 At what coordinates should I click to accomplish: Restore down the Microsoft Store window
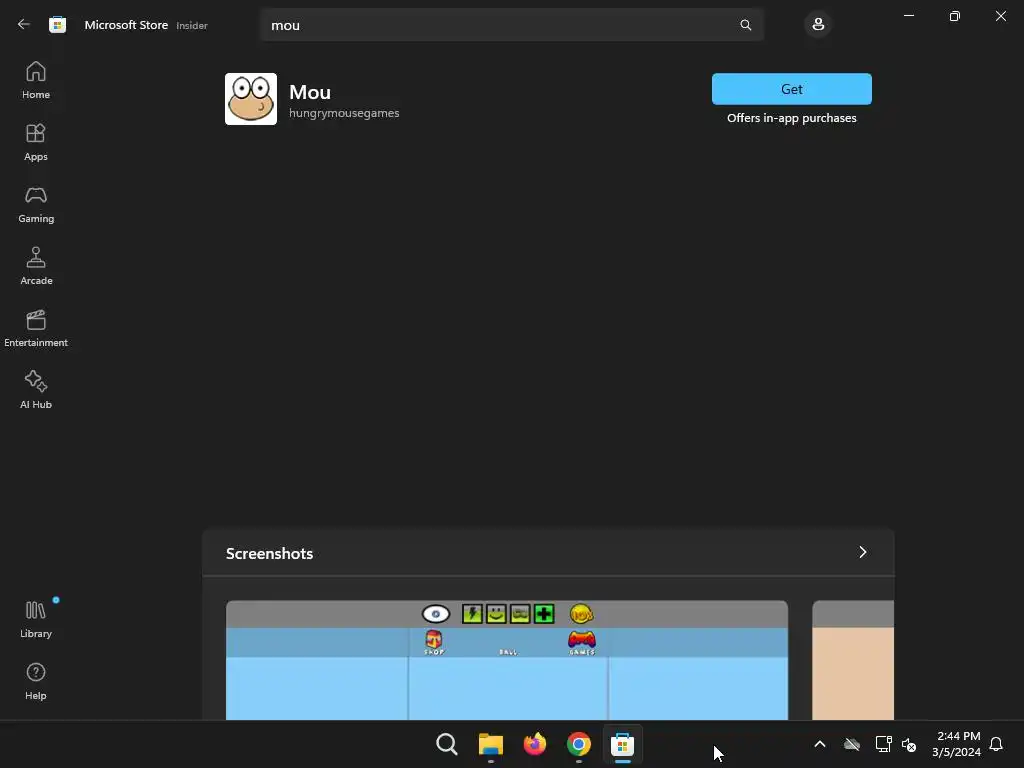point(955,16)
